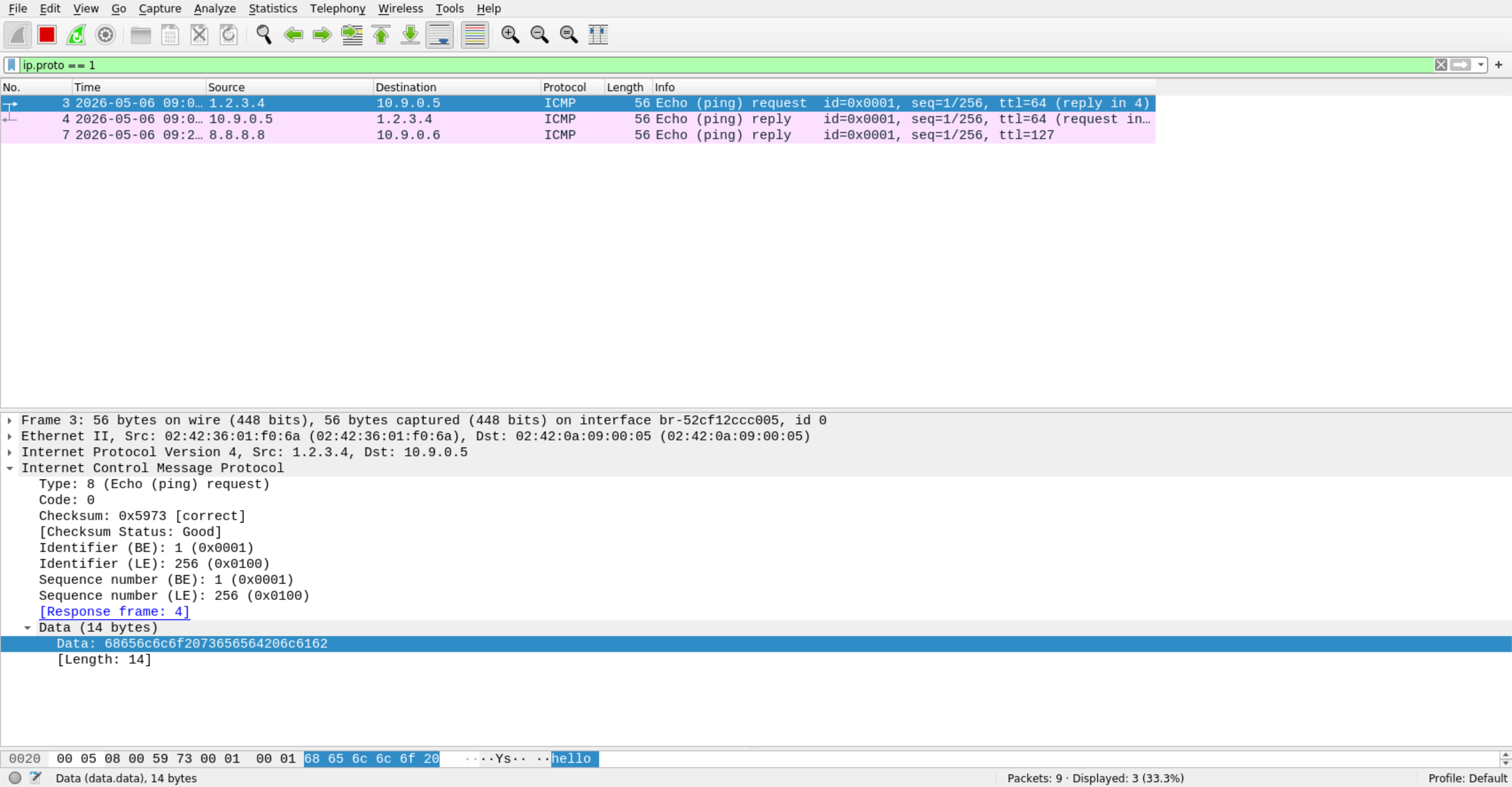
Task: Open the Tools menu
Action: pyautogui.click(x=449, y=8)
